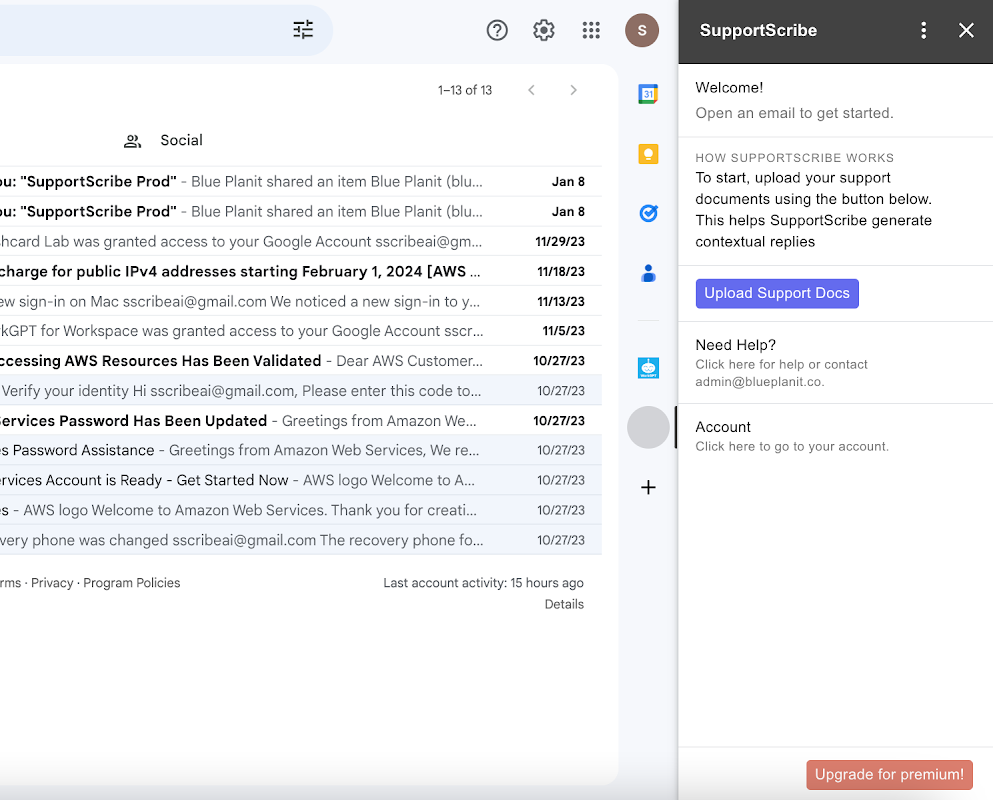Viewport: 993px width, 800px height.
Task: Open AWS public IPv4 addresses charge email
Action: click(x=301, y=271)
